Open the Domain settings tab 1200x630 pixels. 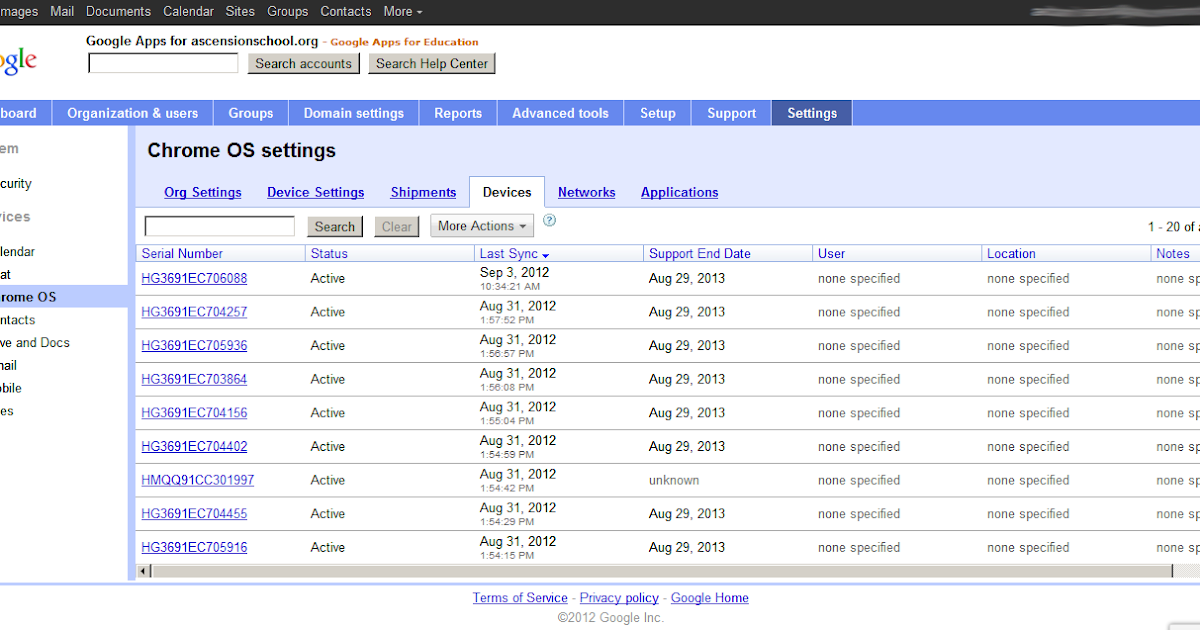(354, 113)
